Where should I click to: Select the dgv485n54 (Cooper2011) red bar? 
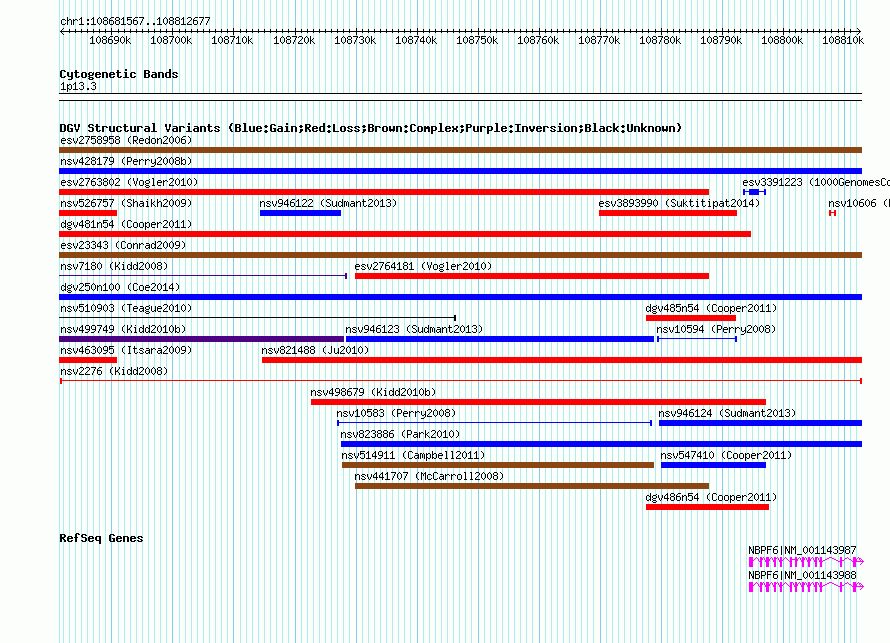pos(691,318)
